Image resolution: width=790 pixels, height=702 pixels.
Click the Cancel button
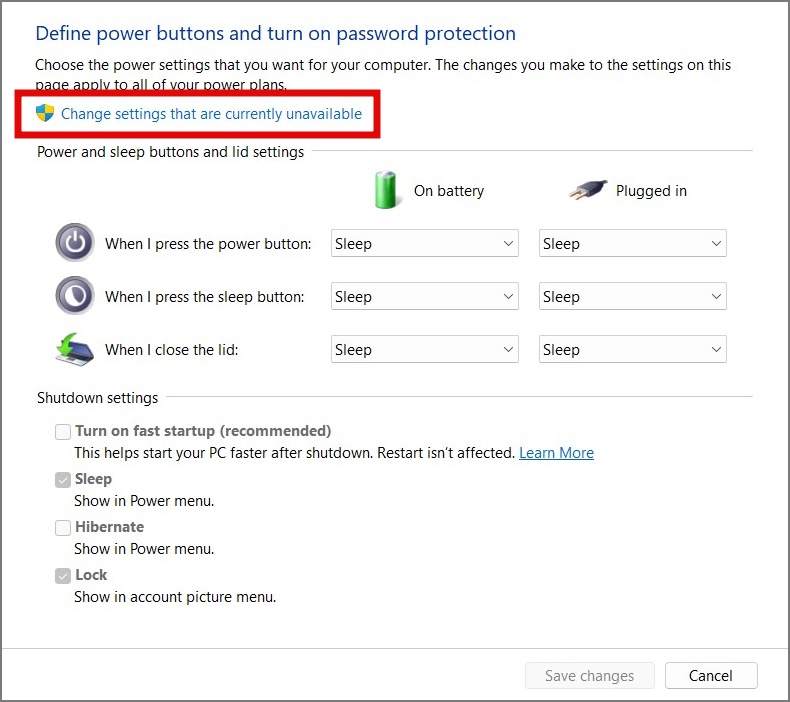711,676
